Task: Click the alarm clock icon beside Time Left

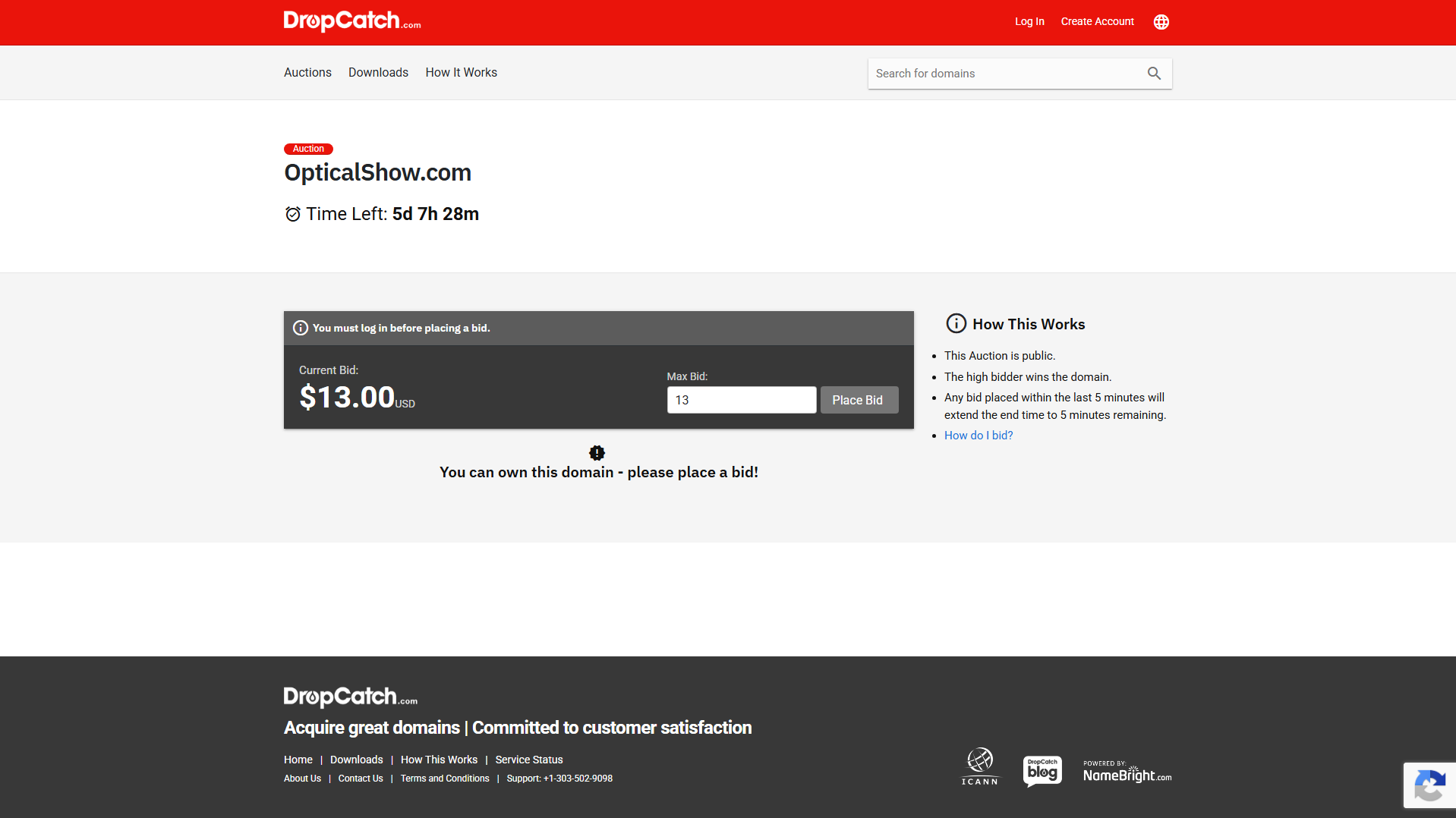Action: click(293, 214)
